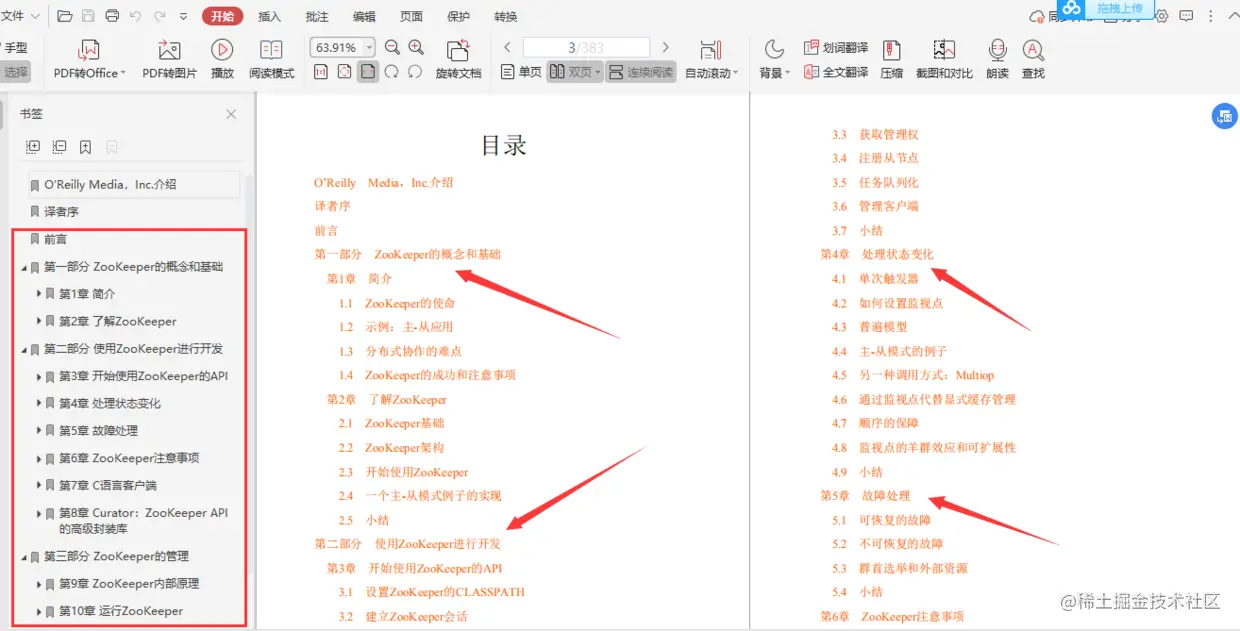Set actual size 1:1 view
This screenshot has width=1240, height=631.
pyautogui.click(x=320, y=72)
